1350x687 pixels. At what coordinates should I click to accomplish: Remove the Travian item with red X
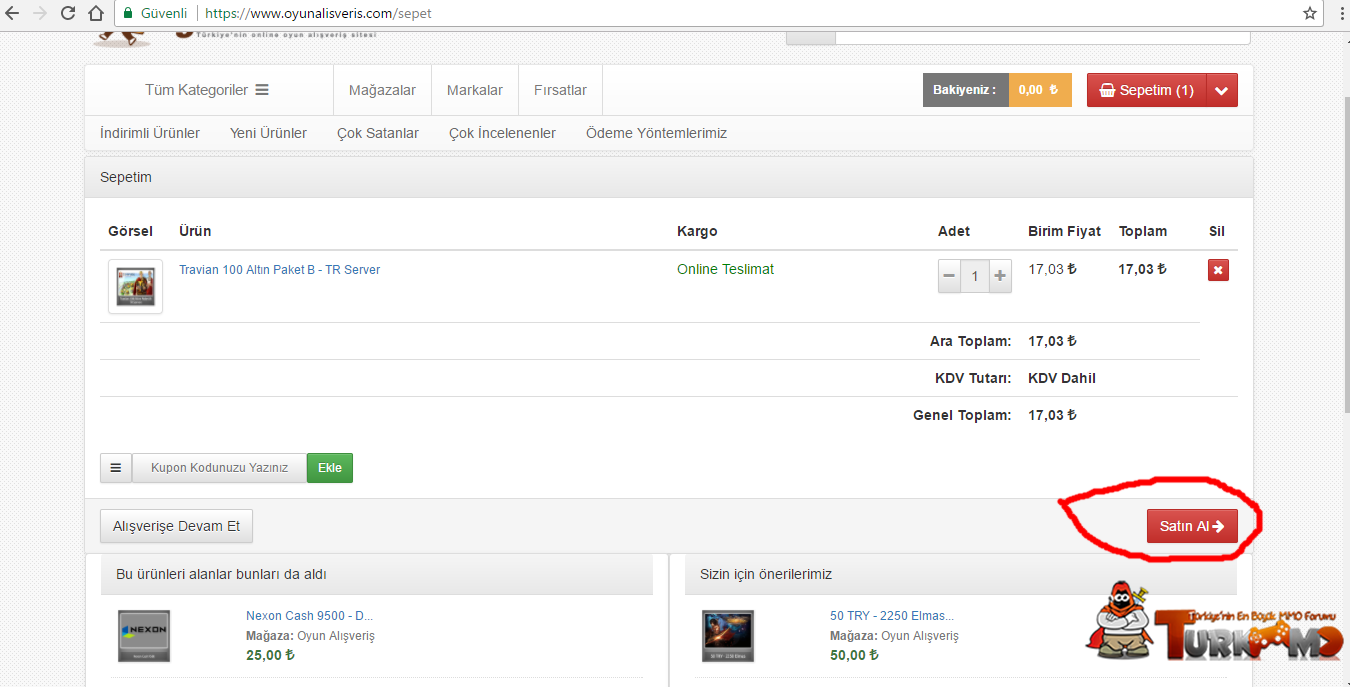[1218, 270]
